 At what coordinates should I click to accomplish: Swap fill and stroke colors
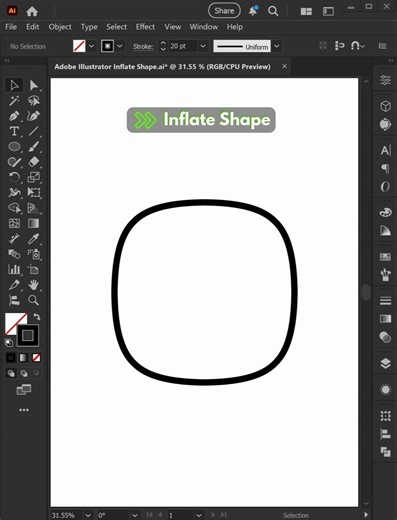click(x=37, y=317)
